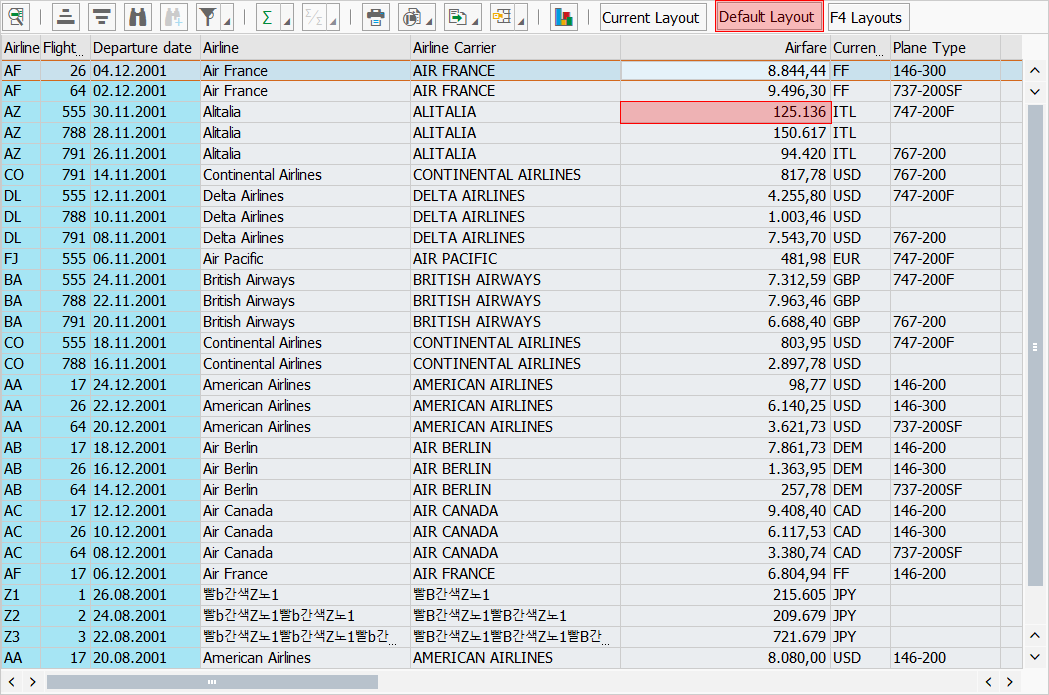The width and height of the screenshot is (1049, 695).
Task: Click the airfare cell 721.679
Action: point(726,637)
